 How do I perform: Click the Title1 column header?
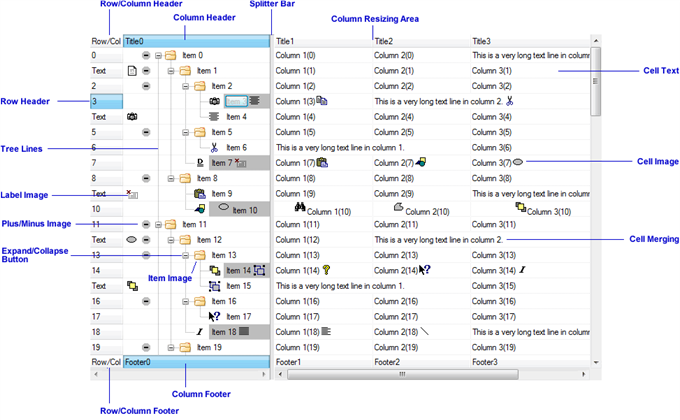(x=323, y=41)
